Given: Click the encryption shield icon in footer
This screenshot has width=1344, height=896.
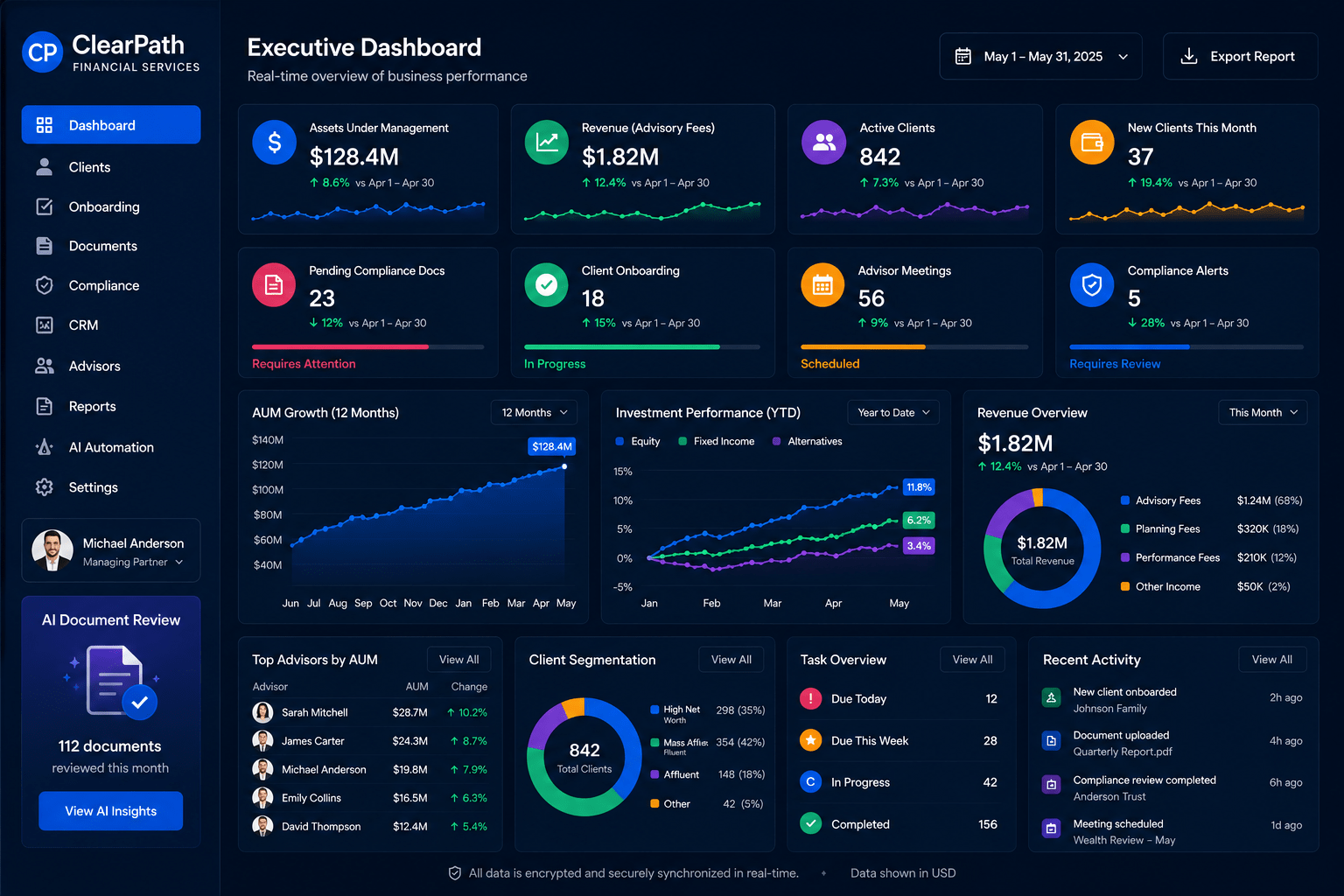Looking at the screenshot, I should coord(455,873).
